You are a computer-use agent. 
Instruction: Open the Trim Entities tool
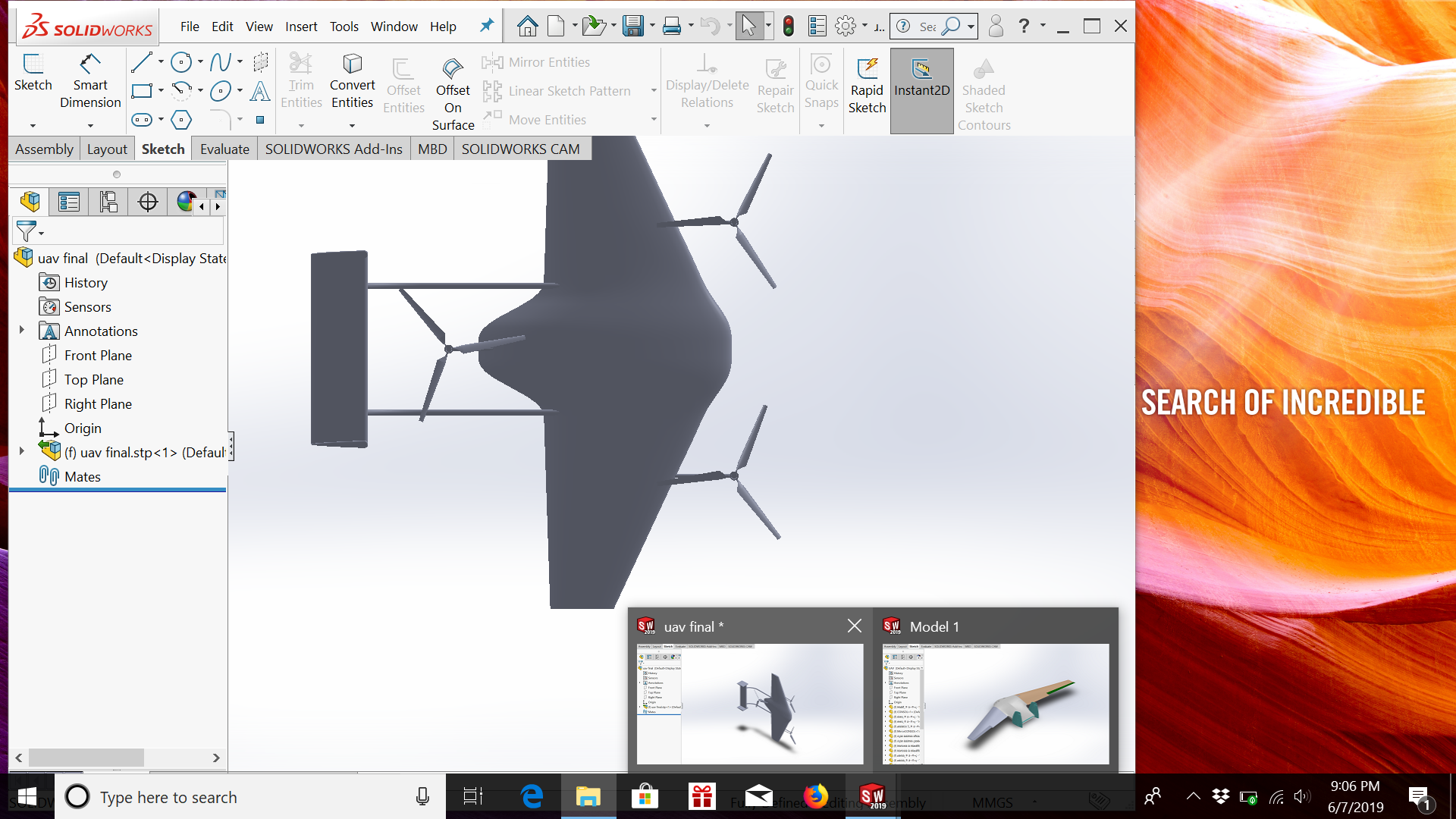pos(301,80)
